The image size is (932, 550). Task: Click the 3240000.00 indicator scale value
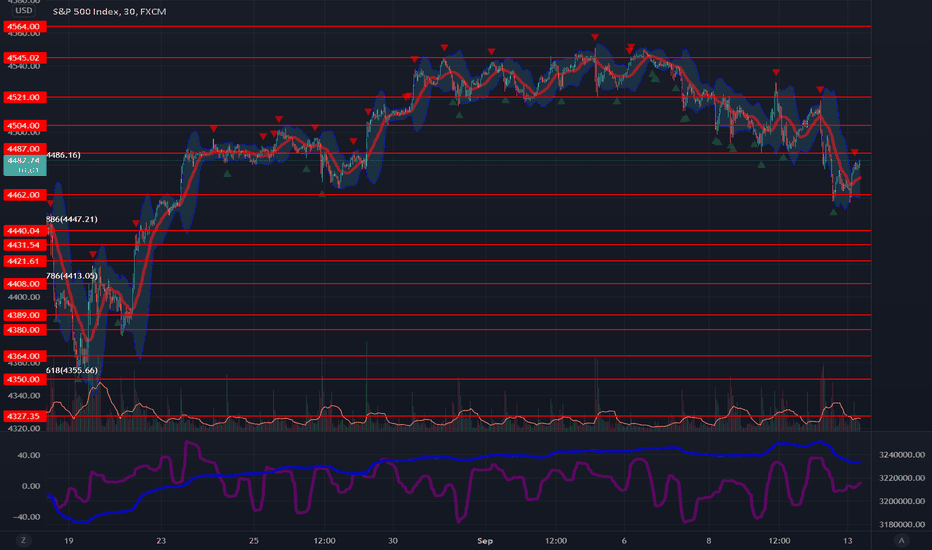click(902, 454)
